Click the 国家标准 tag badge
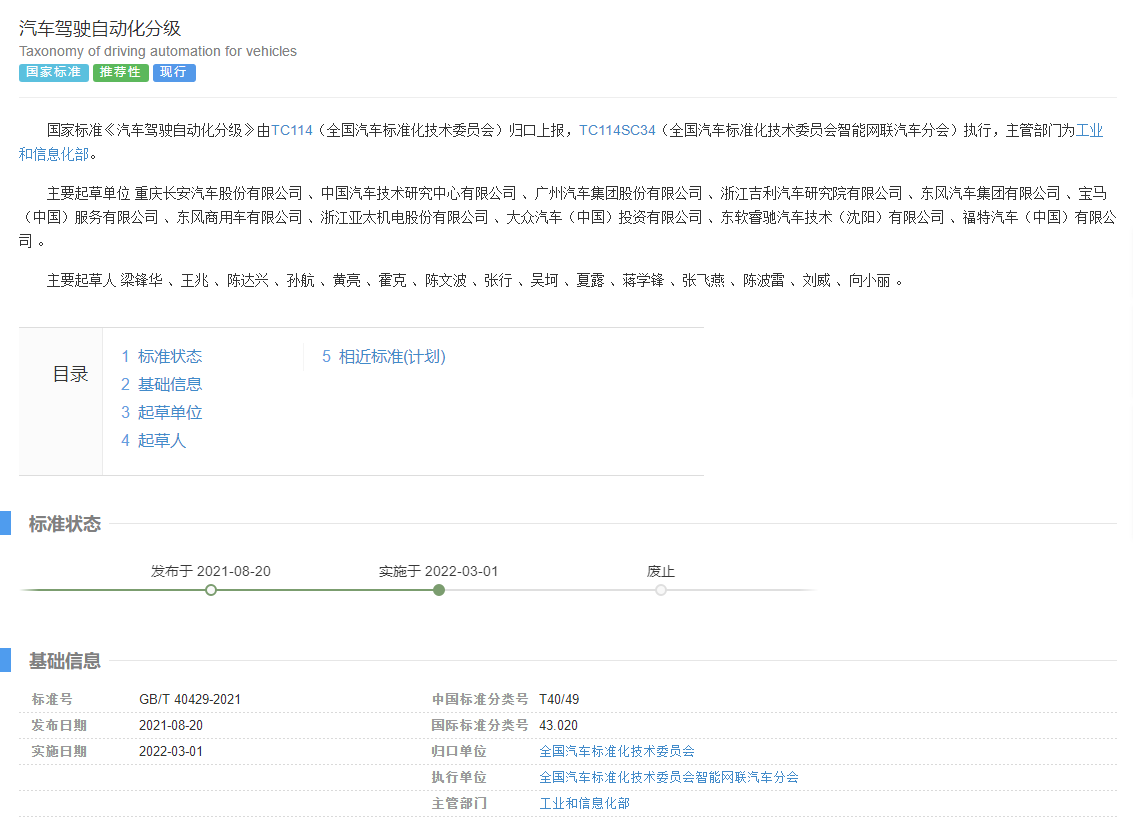Viewport: 1133px width, 819px height. 53,73
